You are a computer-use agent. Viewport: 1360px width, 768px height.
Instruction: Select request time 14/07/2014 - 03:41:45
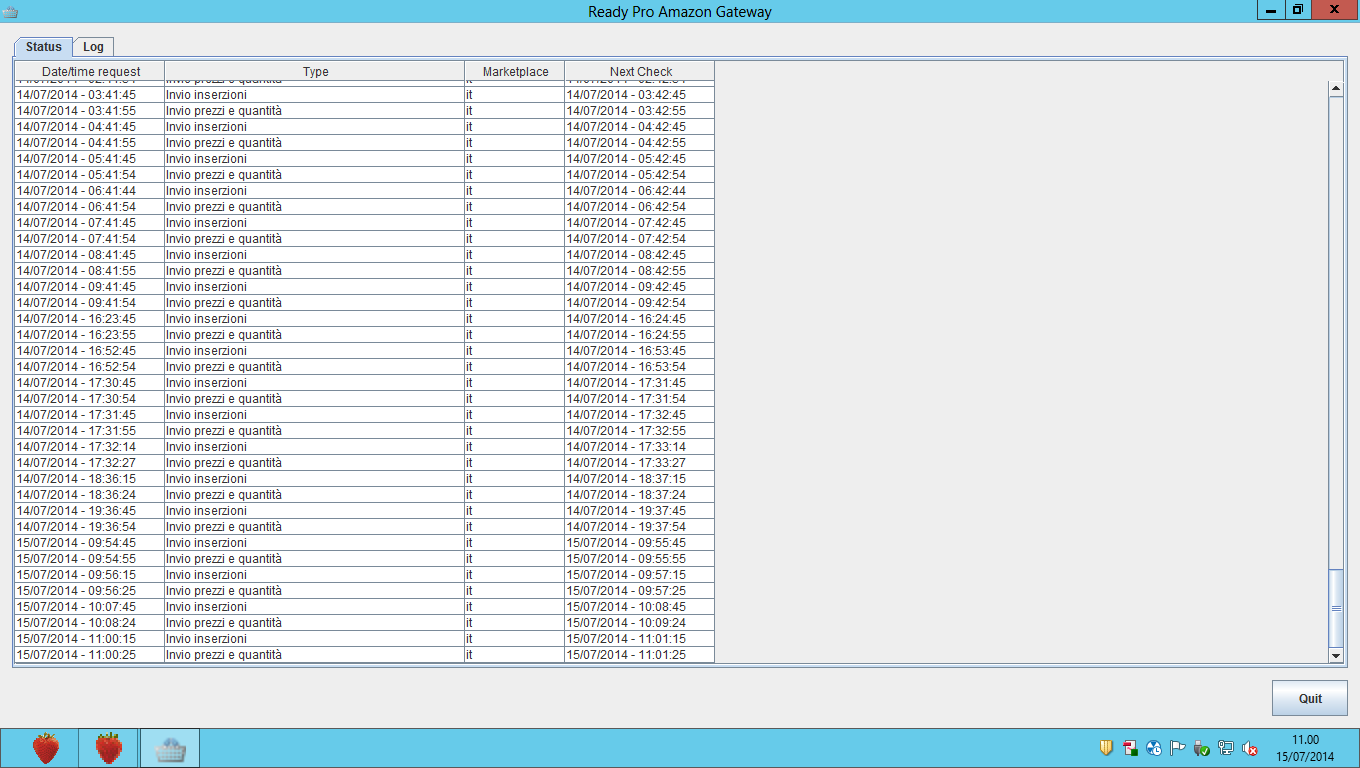coord(90,95)
